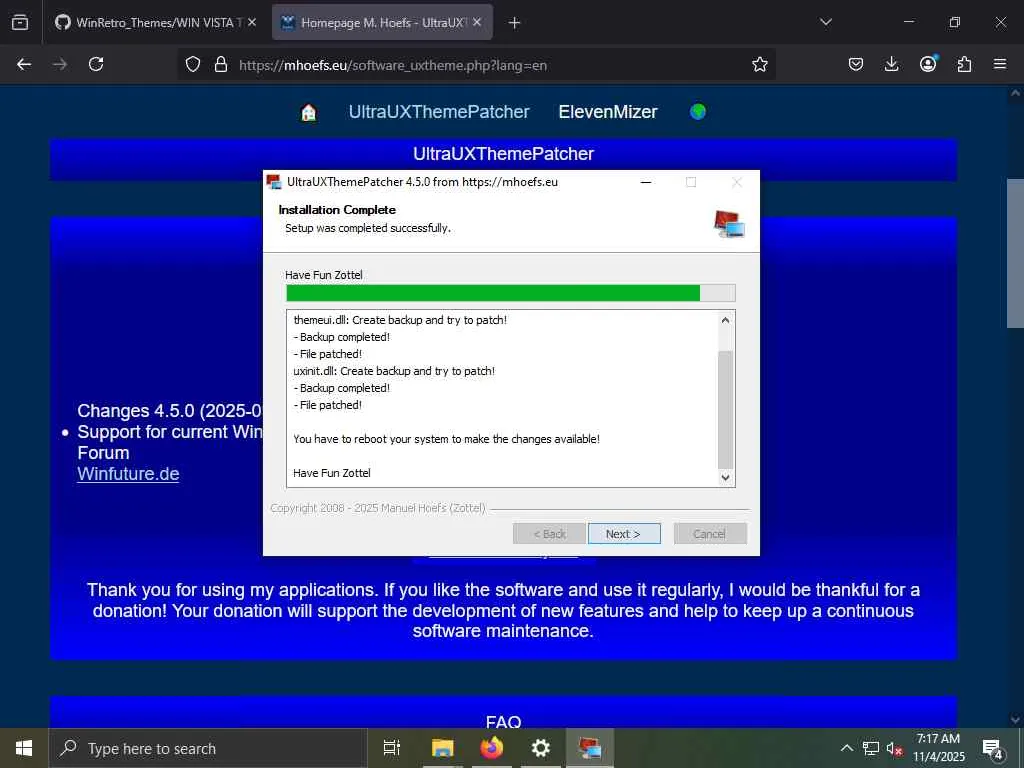This screenshot has width=1024, height=768.
Task: Open the taskbar clock and date
Action: [938, 748]
